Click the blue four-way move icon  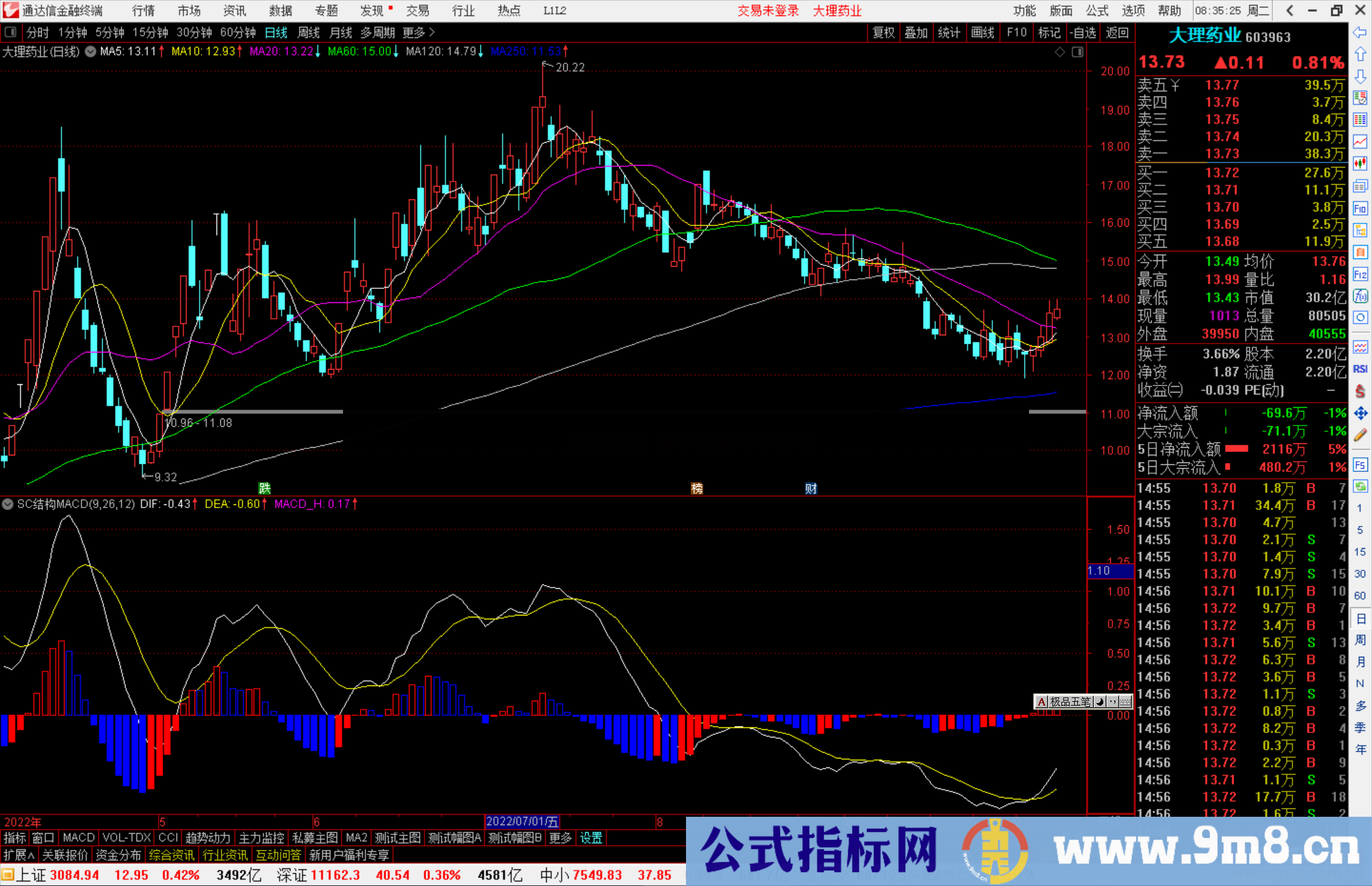(1360, 413)
